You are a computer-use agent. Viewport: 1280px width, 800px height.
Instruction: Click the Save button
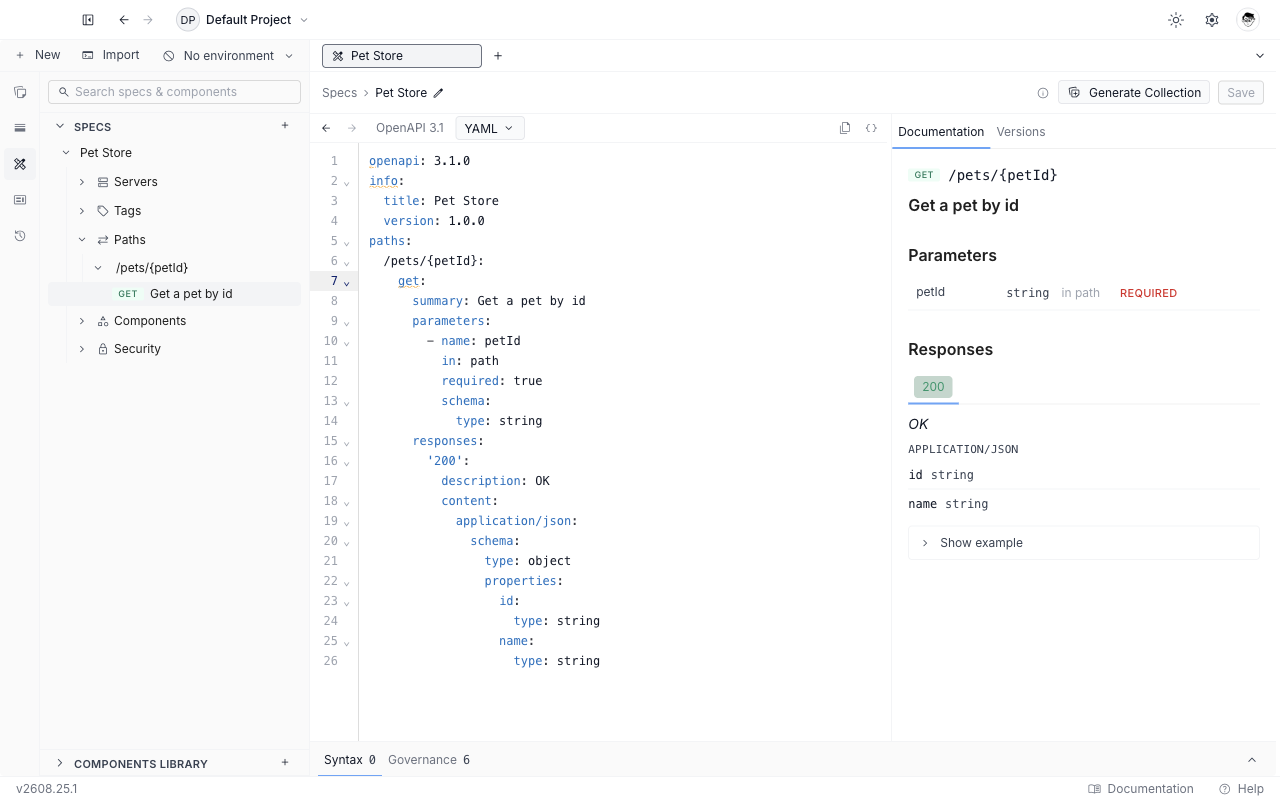point(1240,93)
